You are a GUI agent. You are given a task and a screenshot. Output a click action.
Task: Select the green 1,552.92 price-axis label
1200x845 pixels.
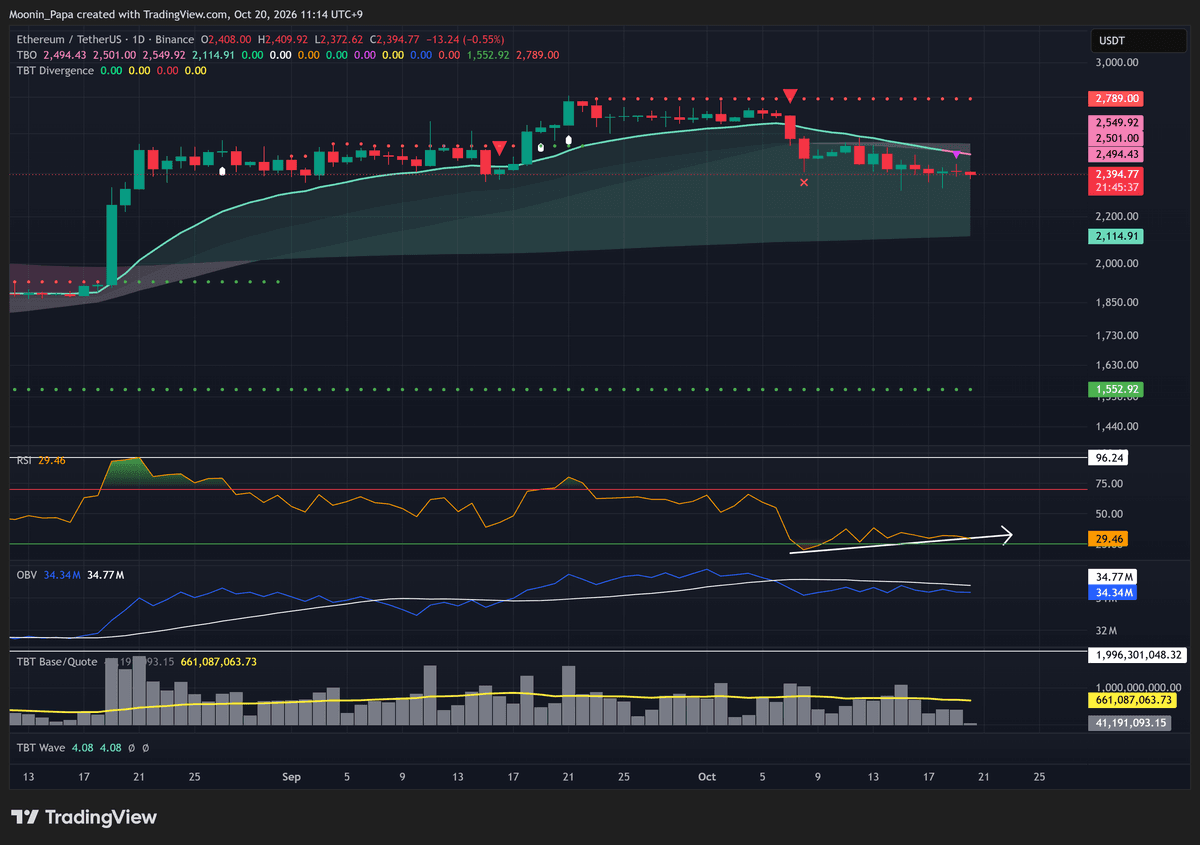pyautogui.click(x=1115, y=389)
